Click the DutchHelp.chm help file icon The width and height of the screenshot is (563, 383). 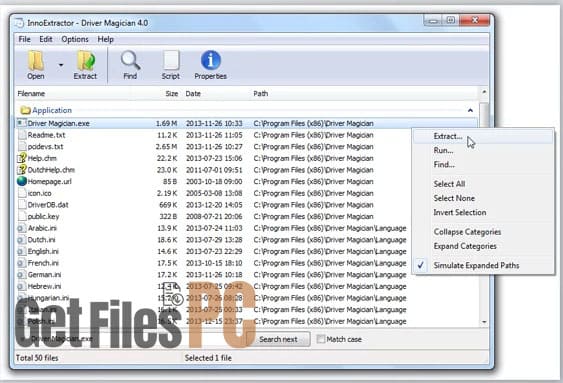pyautogui.click(x=22, y=169)
